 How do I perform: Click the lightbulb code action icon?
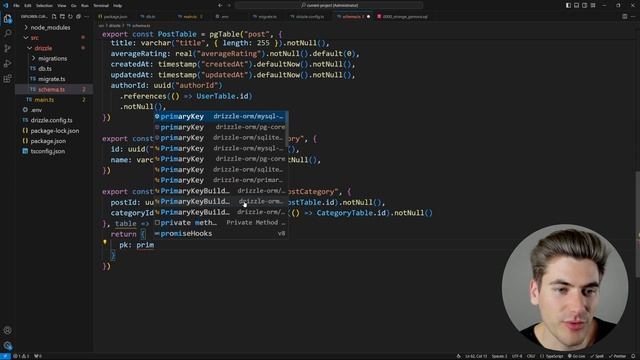point(105,242)
